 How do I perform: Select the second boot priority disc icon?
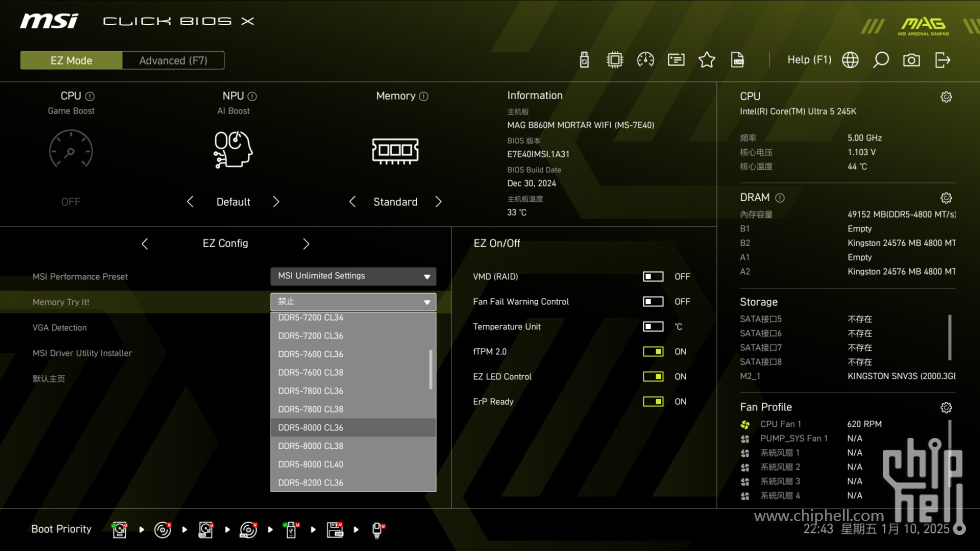pos(162,530)
